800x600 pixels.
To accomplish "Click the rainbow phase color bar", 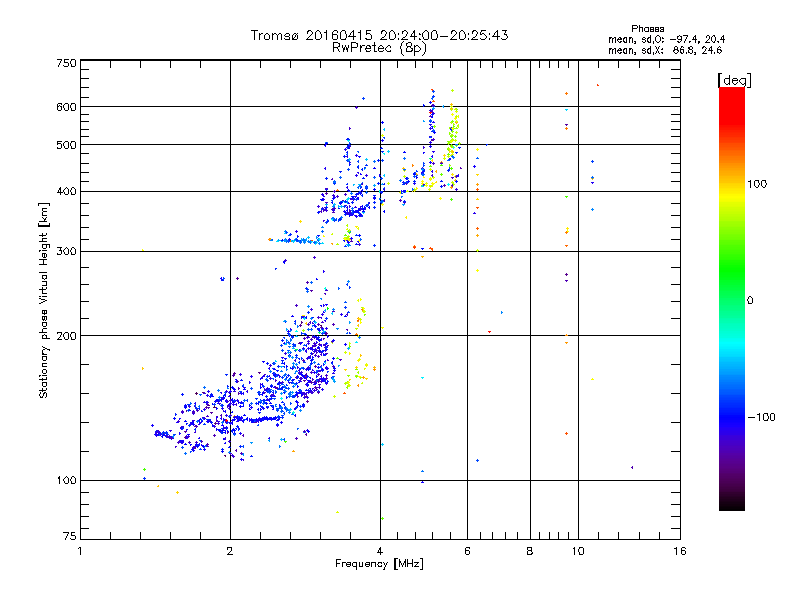I will [x=732, y=298].
